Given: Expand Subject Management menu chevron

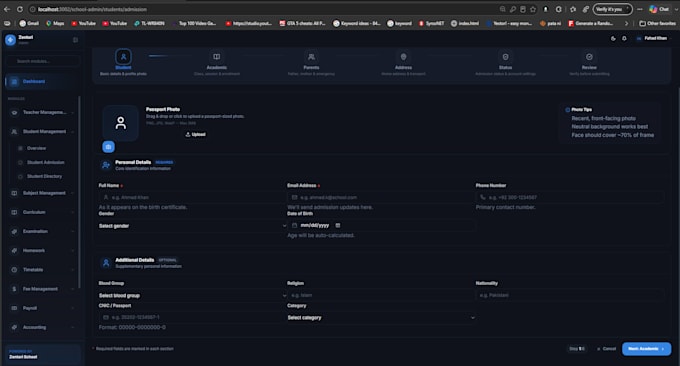Looking at the screenshot, I should click(x=72, y=193).
